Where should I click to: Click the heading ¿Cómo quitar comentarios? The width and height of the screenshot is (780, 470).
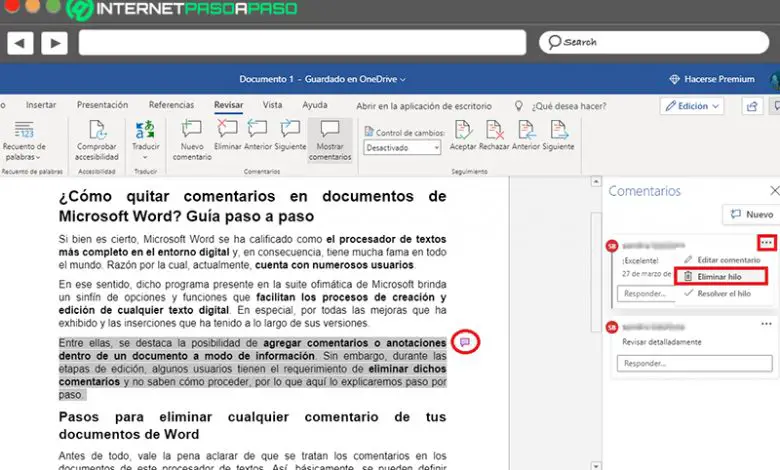pyautogui.click(x=252, y=206)
